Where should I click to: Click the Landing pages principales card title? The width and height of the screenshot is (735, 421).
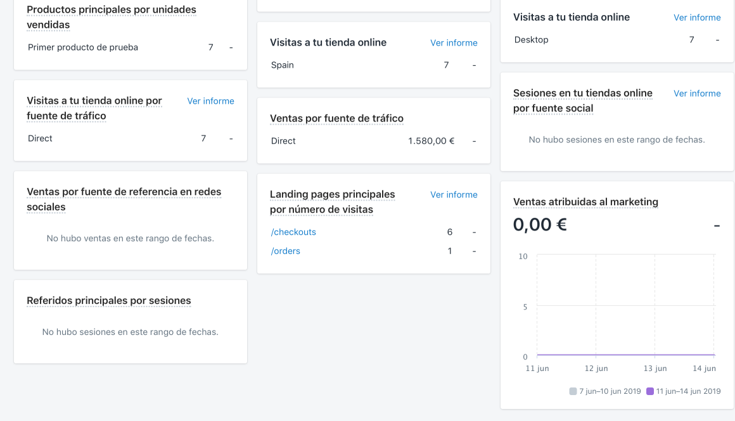pos(332,202)
